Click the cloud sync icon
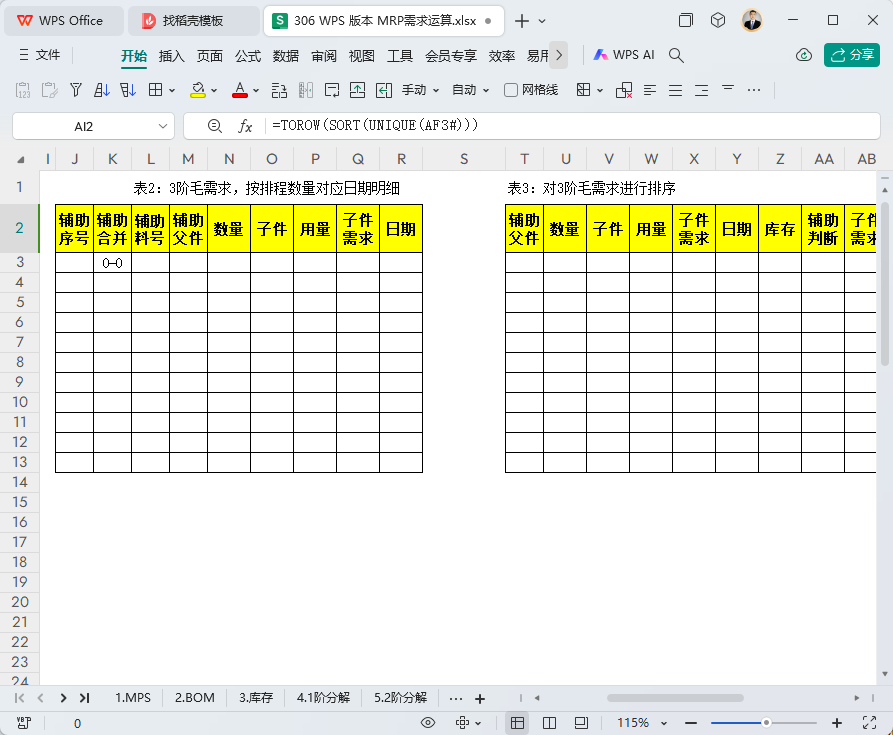 click(804, 55)
